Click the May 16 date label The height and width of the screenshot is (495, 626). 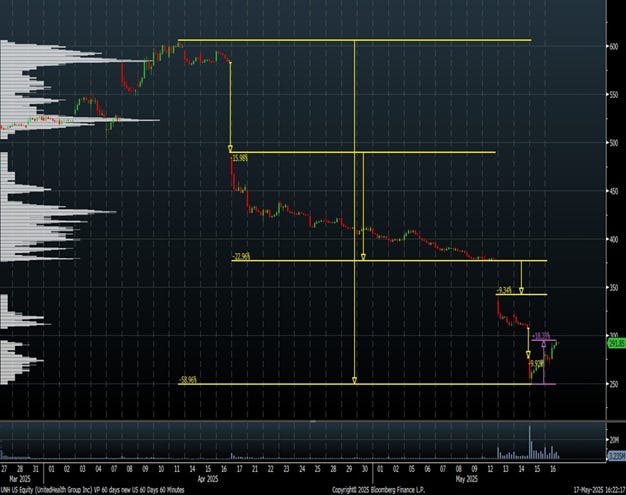point(553,469)
